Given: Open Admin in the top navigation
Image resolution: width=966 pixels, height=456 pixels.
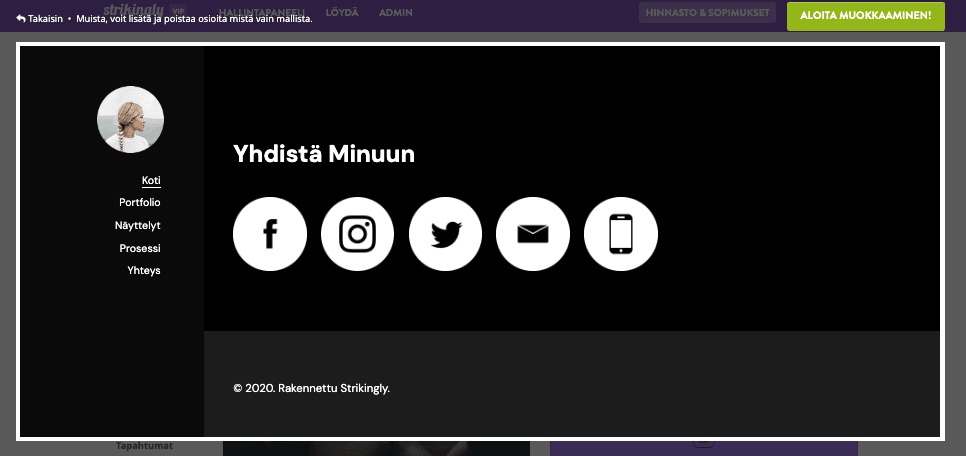Looking at the screenshot, I should (x=396, y=12).
